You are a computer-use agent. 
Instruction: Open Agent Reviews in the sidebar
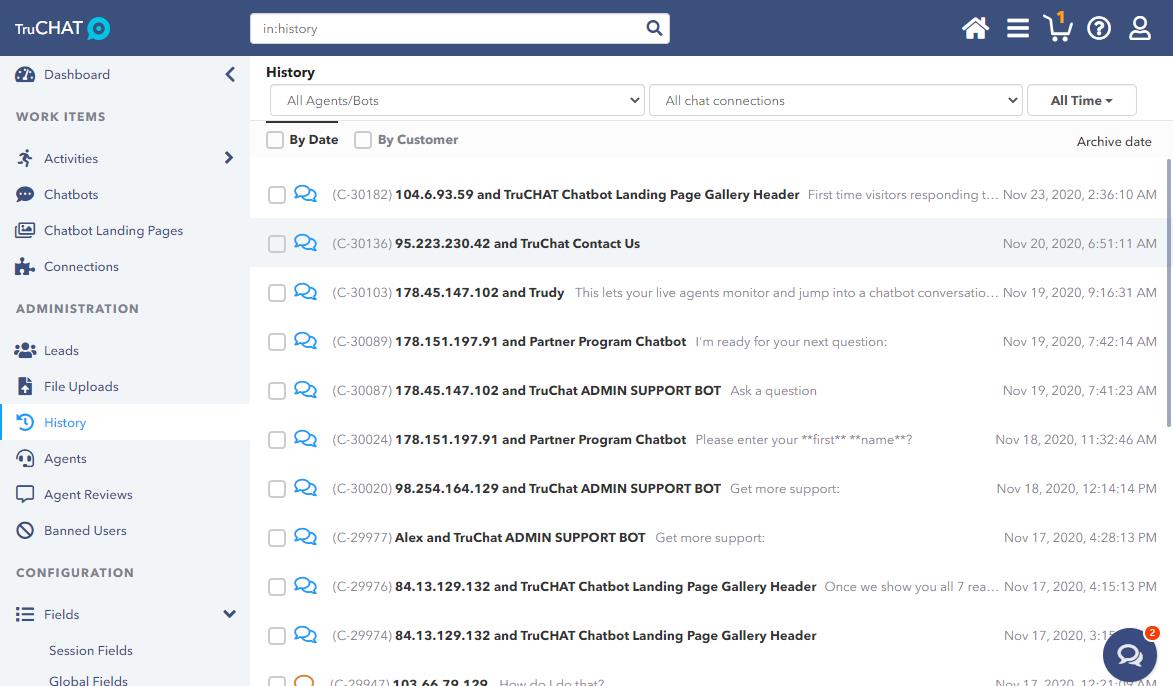88,494
